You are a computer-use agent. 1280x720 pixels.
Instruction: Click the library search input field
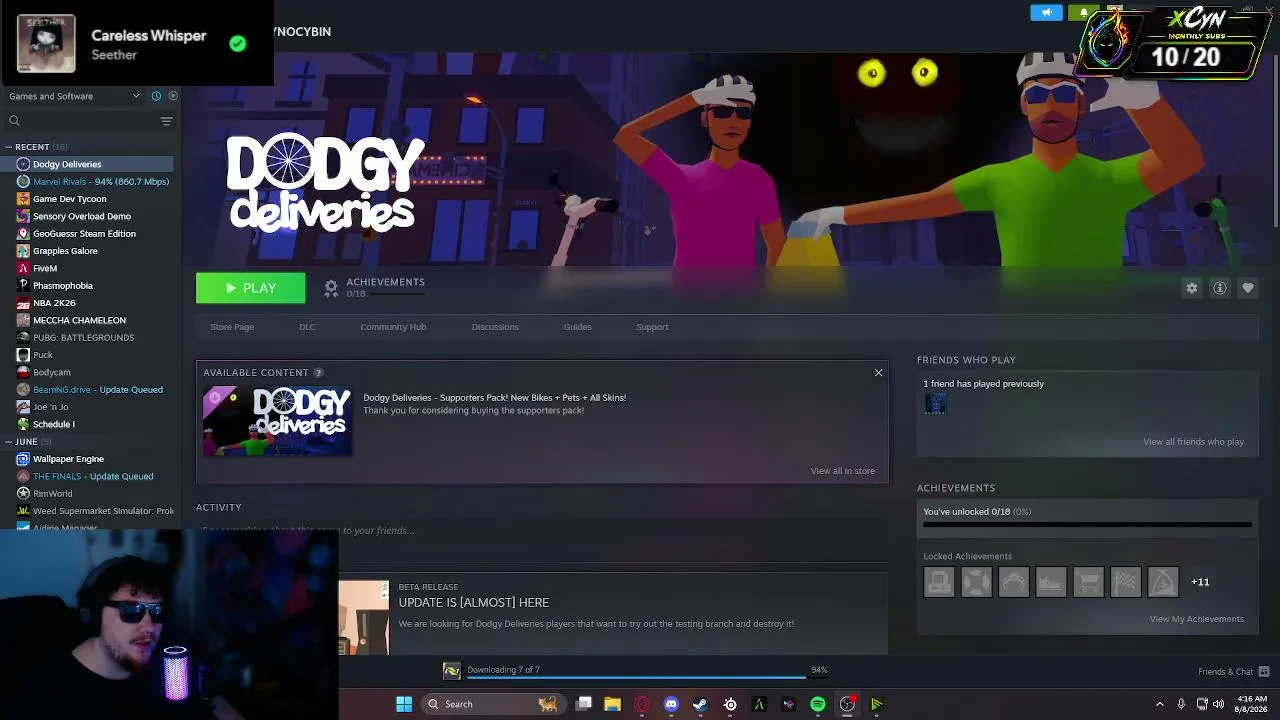click(88, 121)
